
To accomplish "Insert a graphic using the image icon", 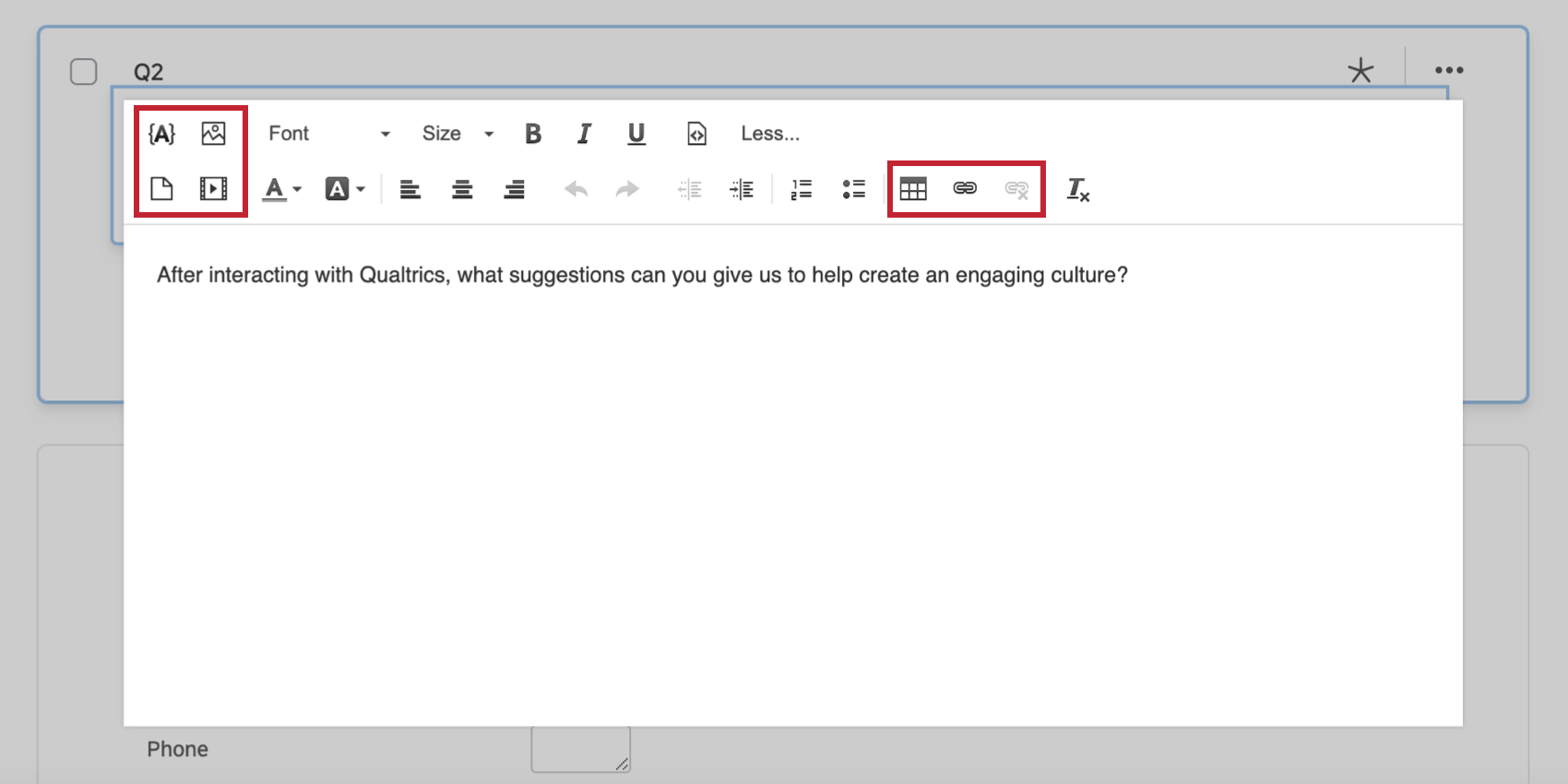I will coord(213,134).
